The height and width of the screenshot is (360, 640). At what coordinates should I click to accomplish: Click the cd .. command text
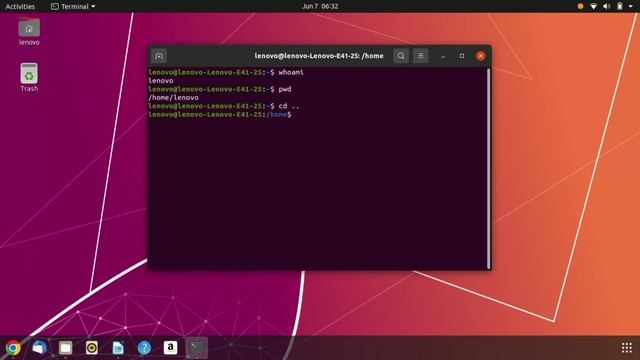tap(289, 106)
